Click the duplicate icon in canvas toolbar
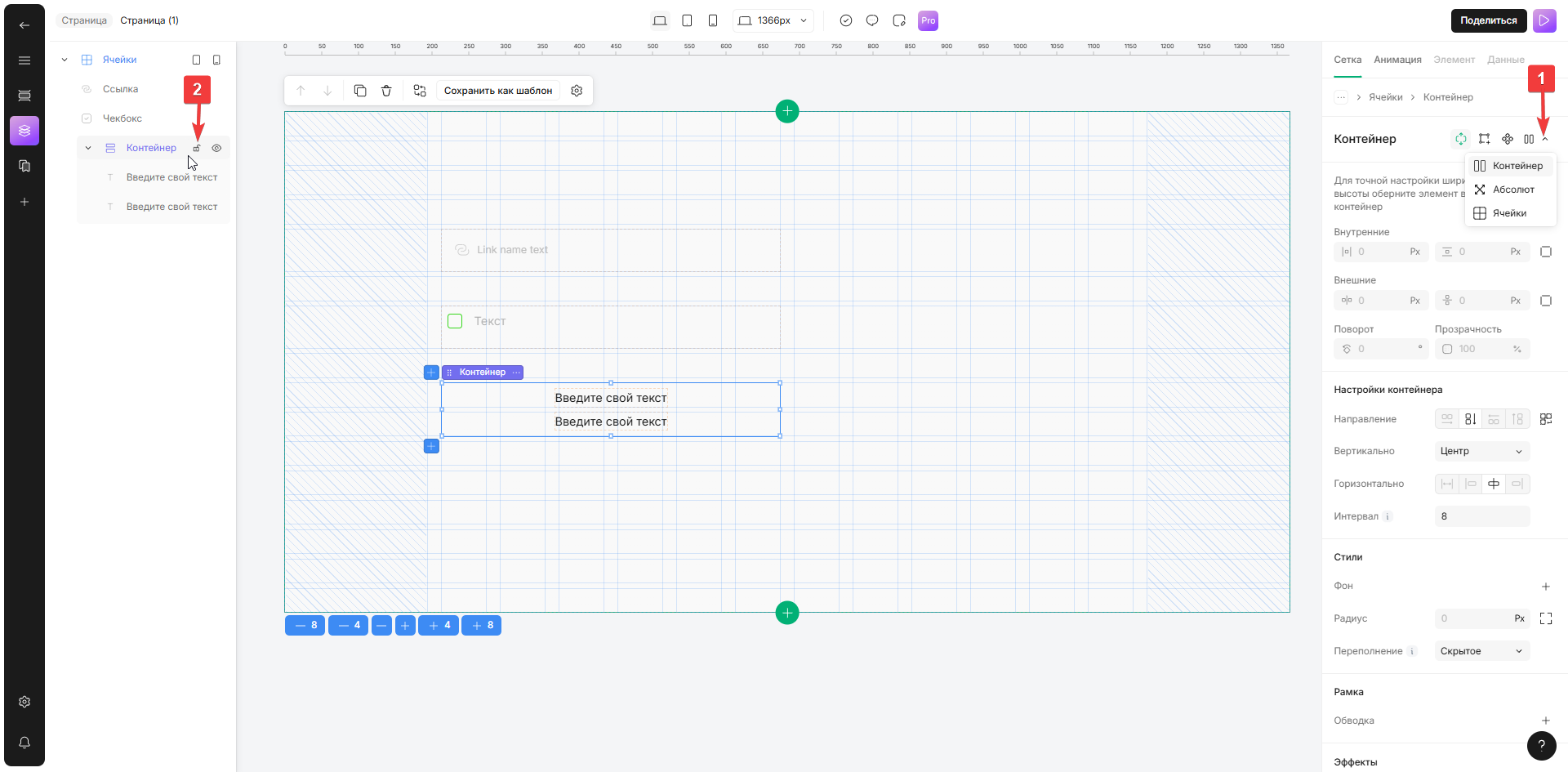 (360, 91)
